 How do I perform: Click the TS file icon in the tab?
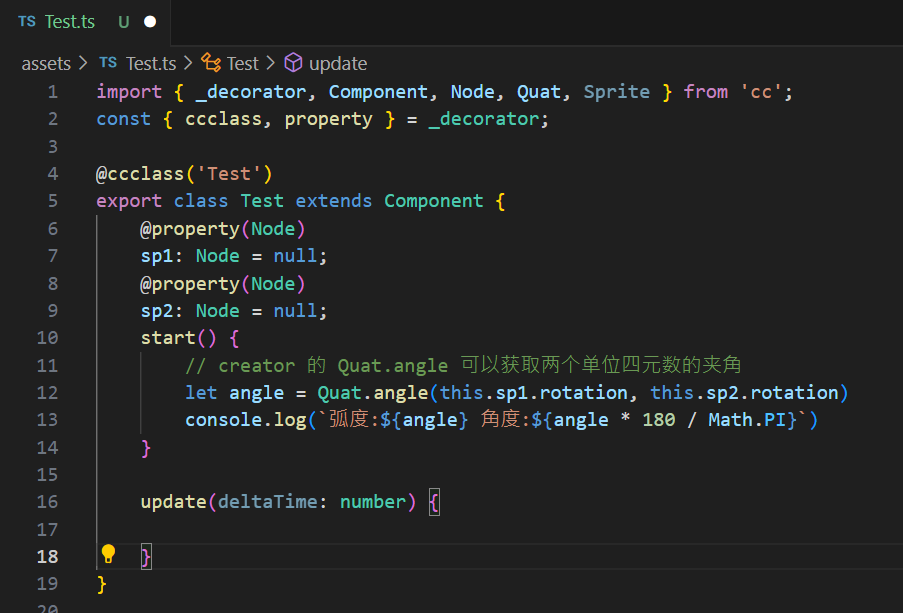(26, 22)
